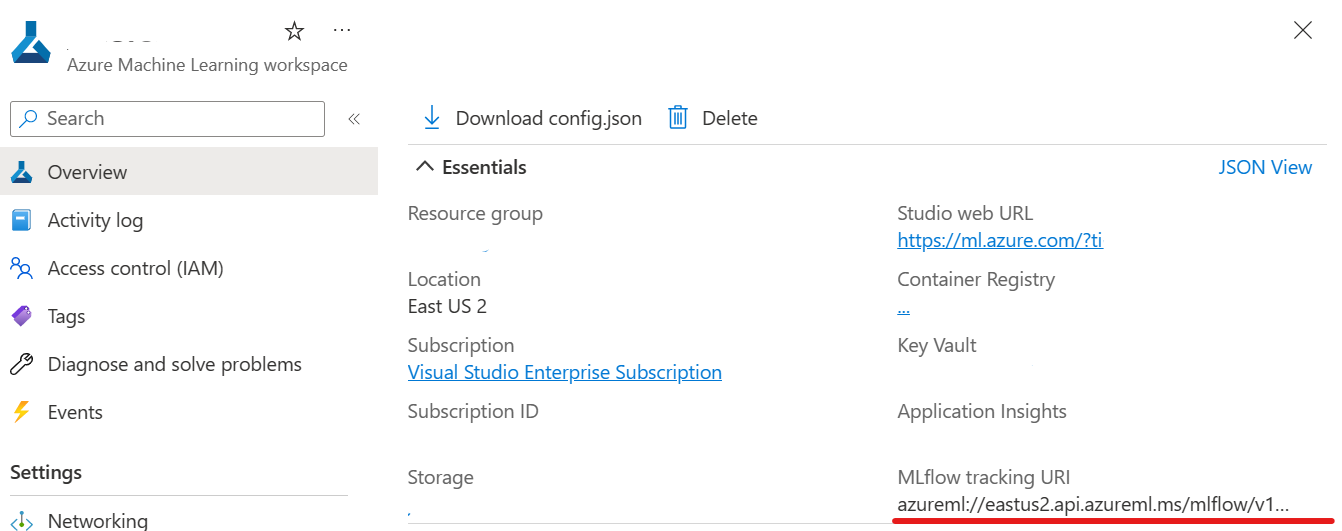
Task: Favorite the workspace with the star icon
Action: (x=294, y=31)
